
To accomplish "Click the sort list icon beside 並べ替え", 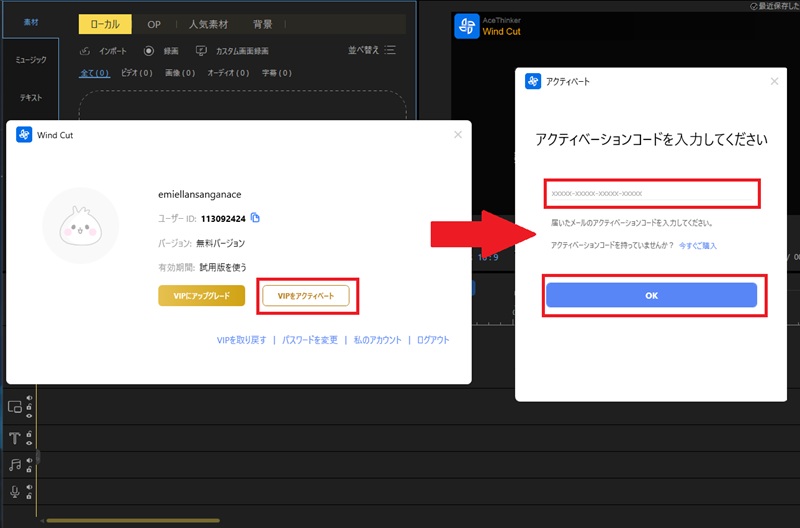I will (390, 50).
